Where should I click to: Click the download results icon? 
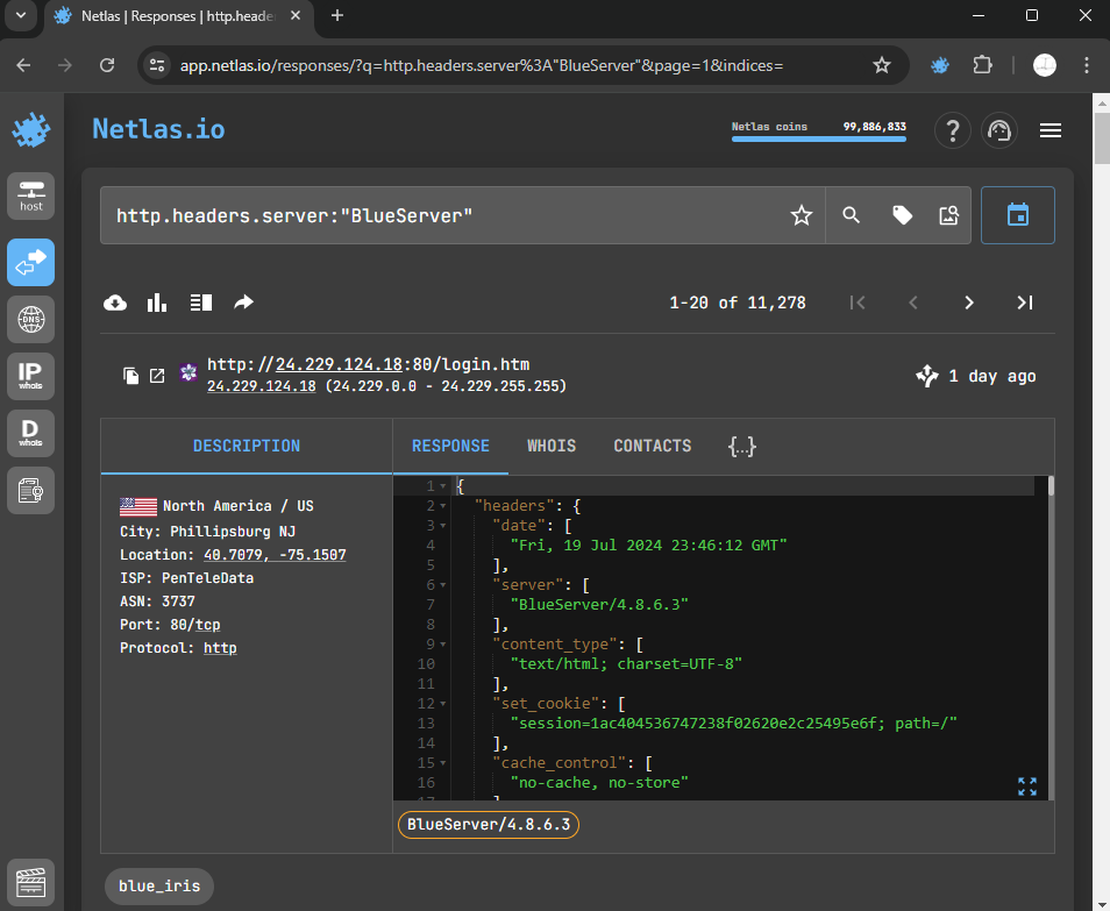pyautogui.click(x=115, y=303)
